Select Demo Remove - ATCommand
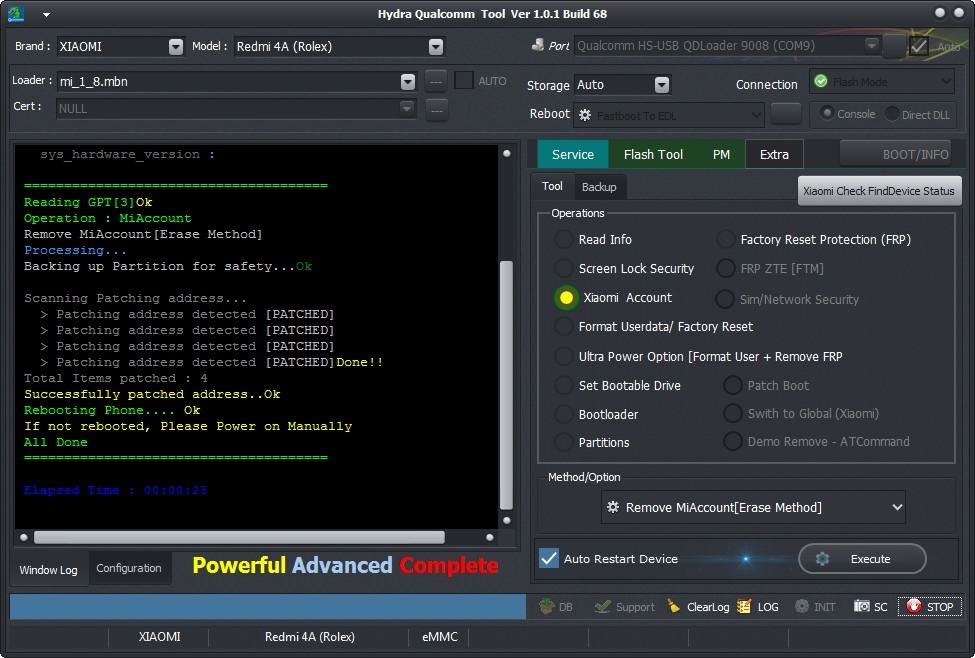The width and height of the screenshot is (975, 658). pos(732,442)
